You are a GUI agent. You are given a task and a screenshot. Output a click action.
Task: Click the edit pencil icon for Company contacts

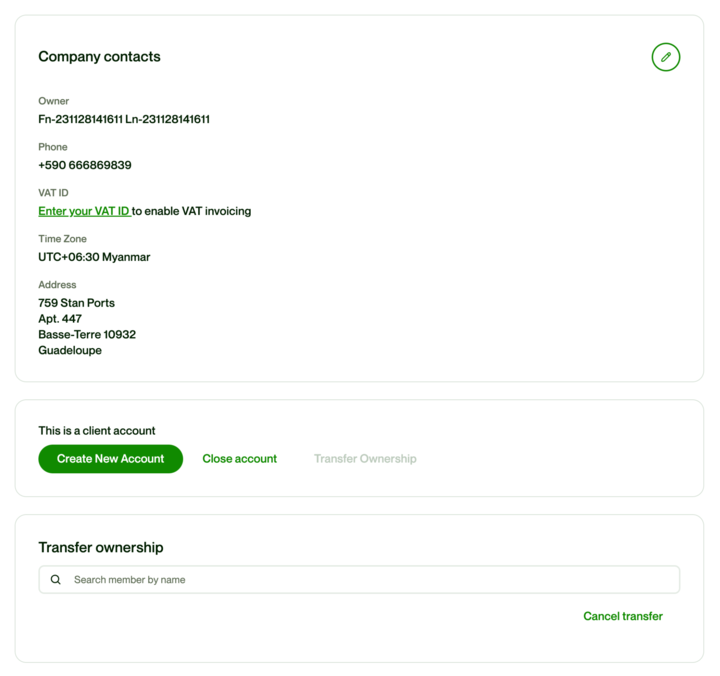pyautogui.click(x=665, y=58)
